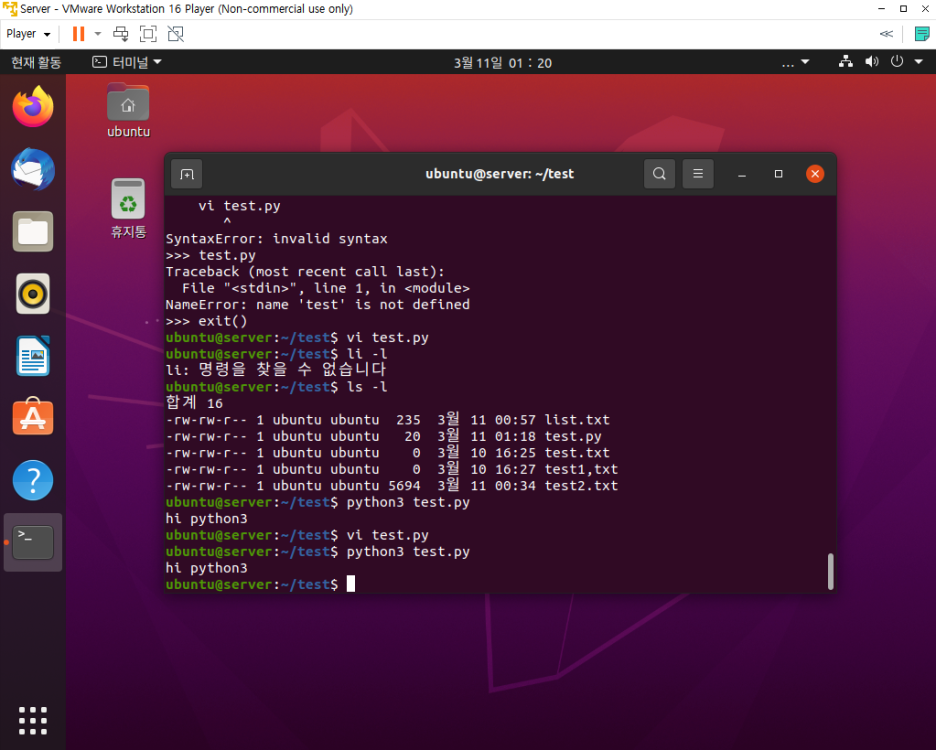Screen dimensions: 936x750
Task: Click the terminal title ubuntu@server: ~/test
Action: 500,174
